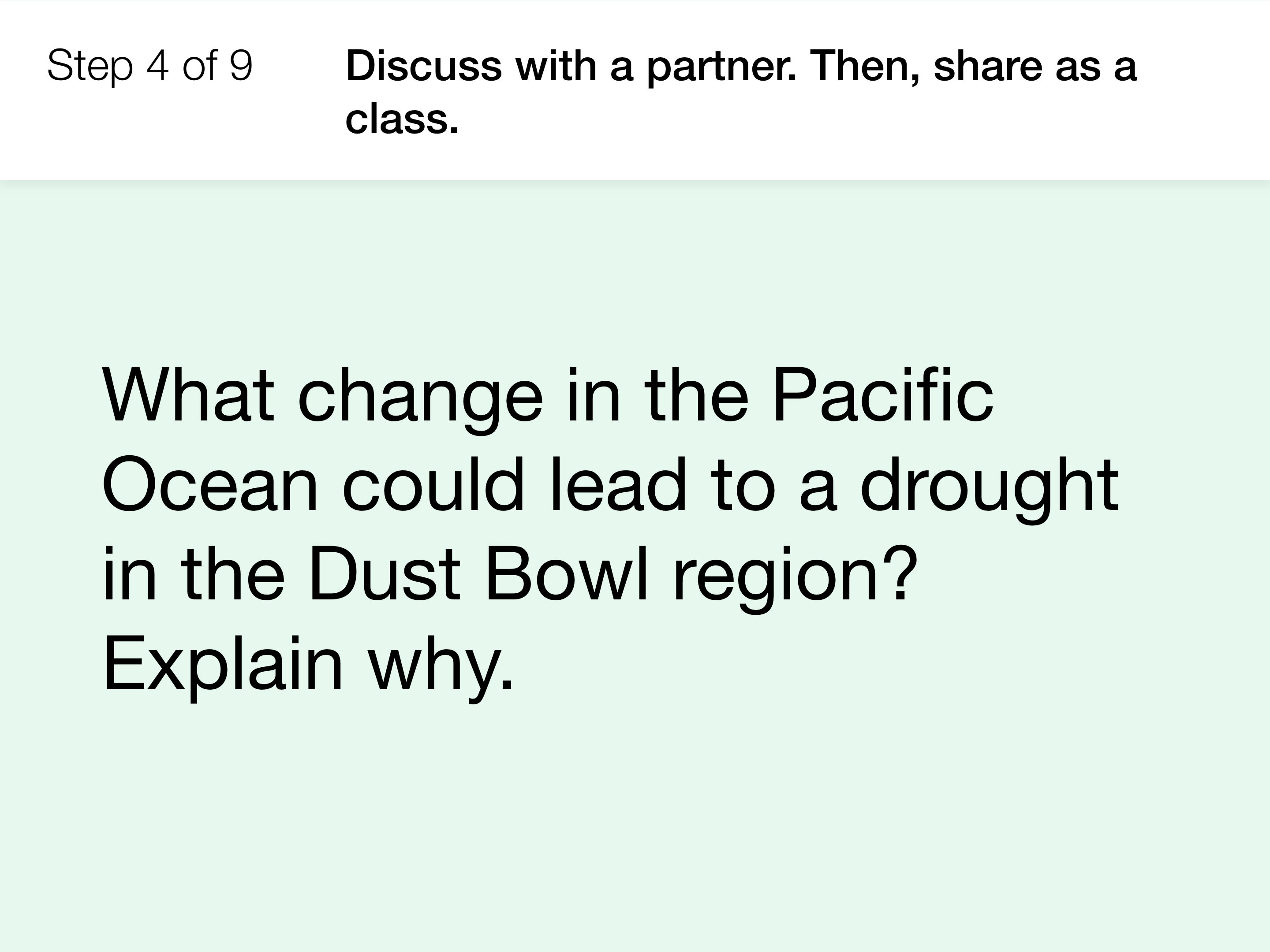The height and width of the screenshot is (952, 1270).
Task: Click the Step 4 of 9 label
Action: point(150,65)
